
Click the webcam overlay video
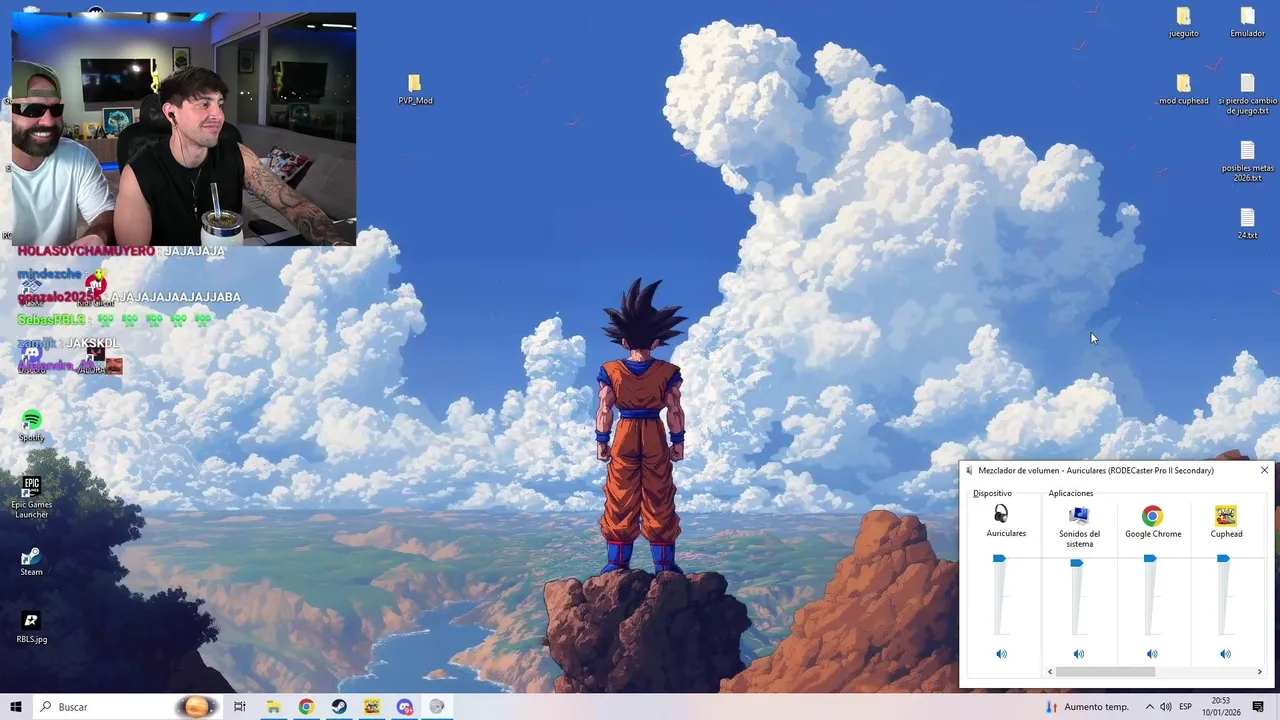[184, 129]
